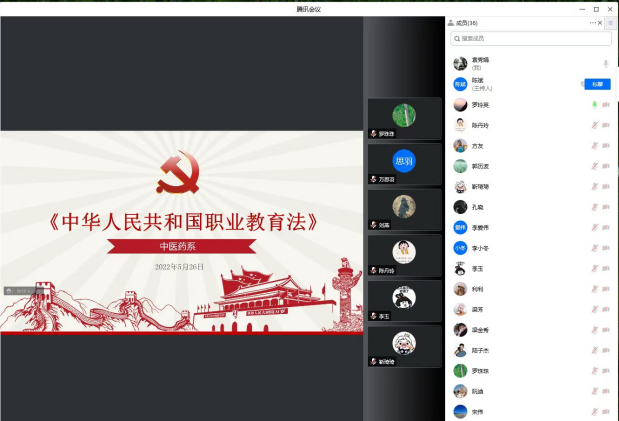Click member name 李小冬 in list

pos(480,248)
